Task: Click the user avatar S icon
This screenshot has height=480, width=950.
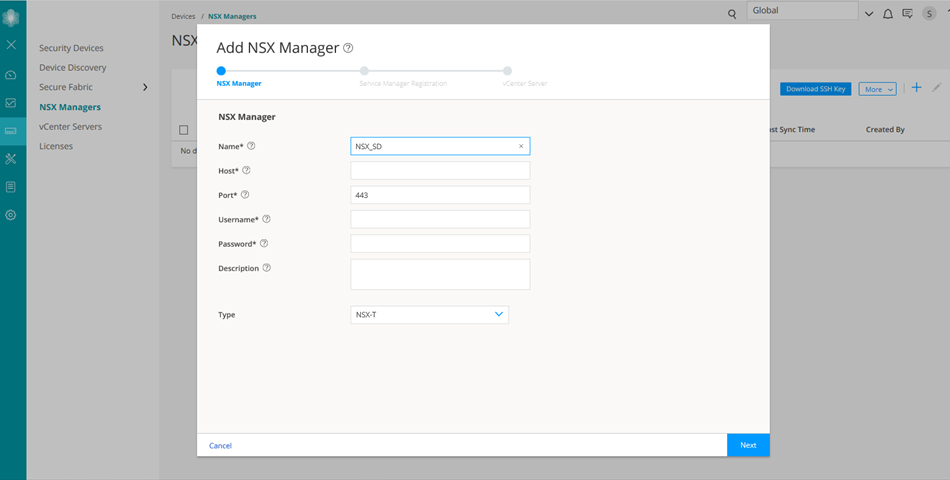Action: (928, 14)
